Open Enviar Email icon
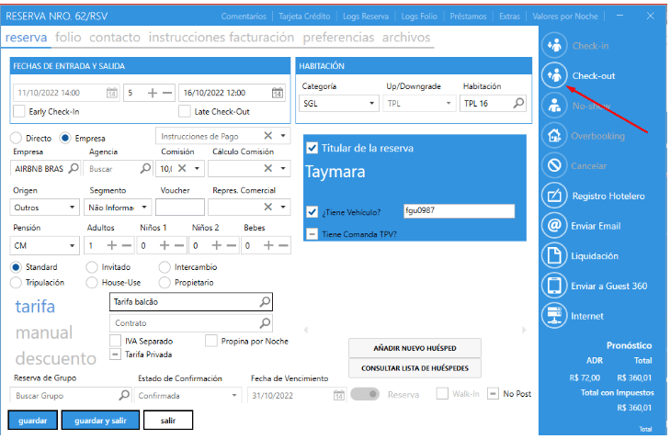The width and height of the screenshot is (670, 439). 553,226
